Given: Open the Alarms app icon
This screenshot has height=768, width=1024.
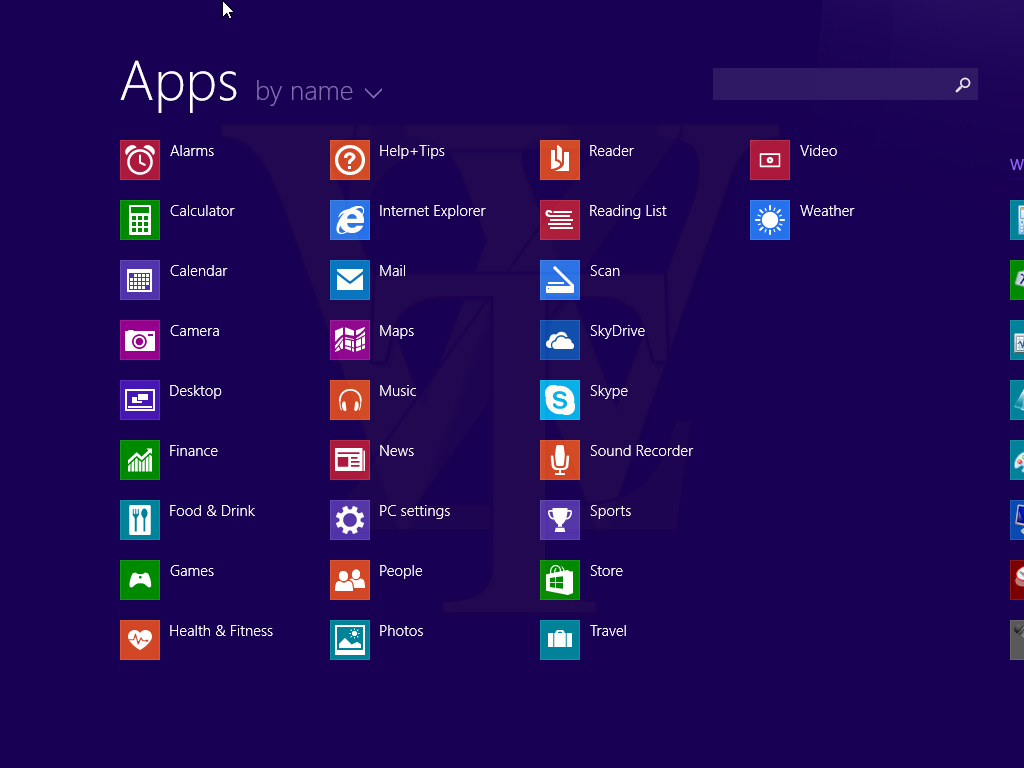Looking at the screenshot, I should 140,160.
